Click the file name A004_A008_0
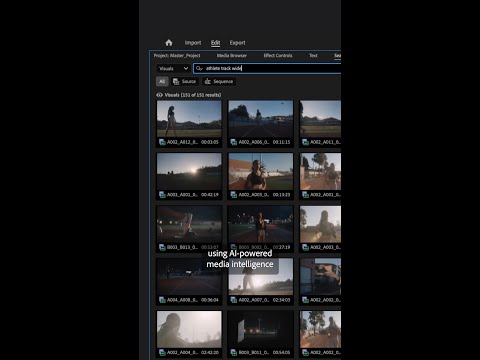Viewport: 480px width, 360px height. click(182, 300)
